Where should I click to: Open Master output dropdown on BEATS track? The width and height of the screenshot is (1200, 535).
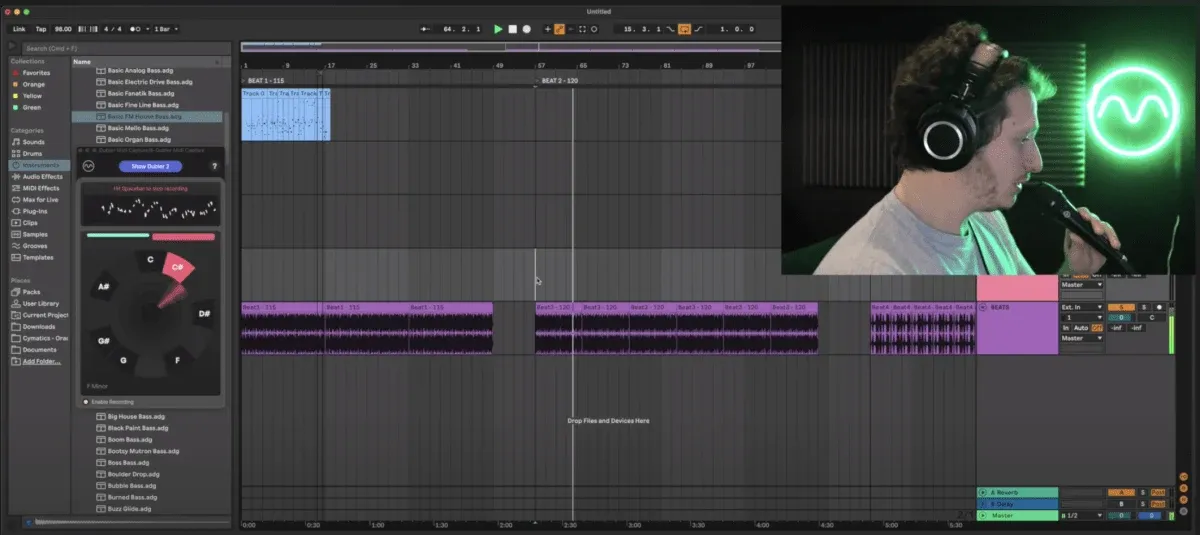pyautogui.click(x=1083, y=338)
